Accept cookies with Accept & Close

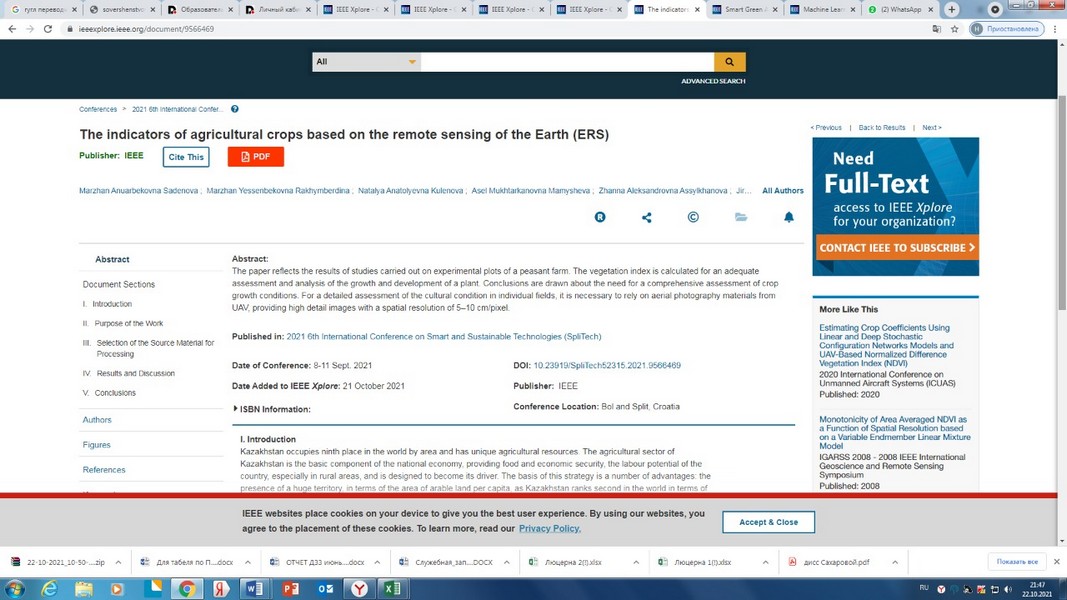click(768, 522)
